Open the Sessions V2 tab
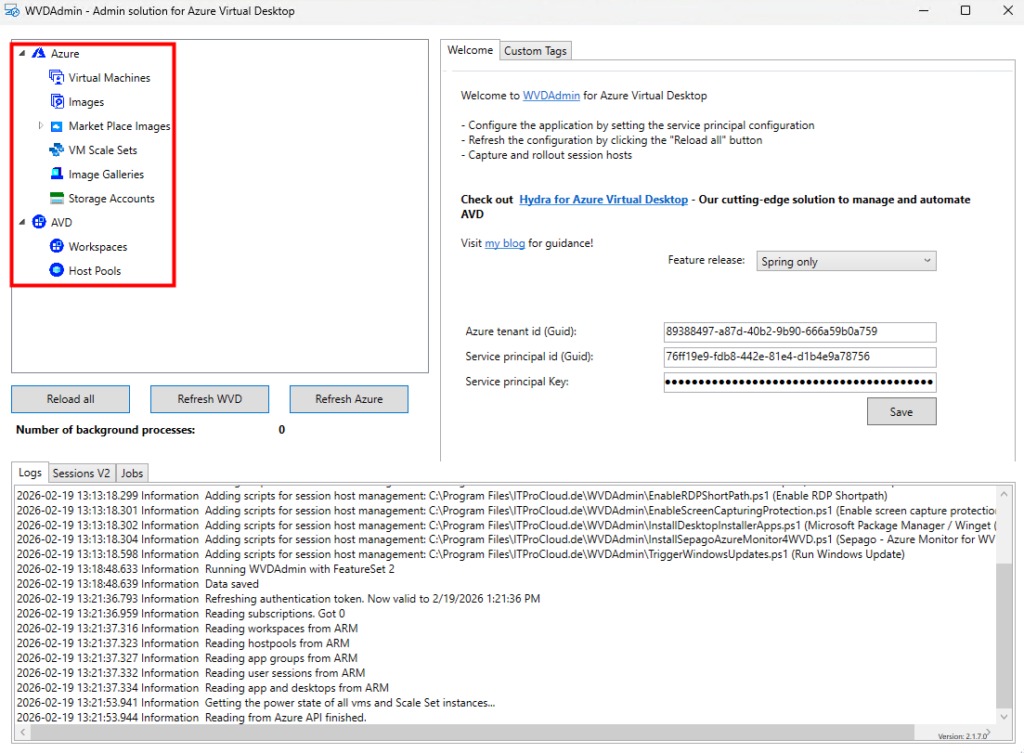The width and height of the screenshot is (1024, 753). click(81, 473)
